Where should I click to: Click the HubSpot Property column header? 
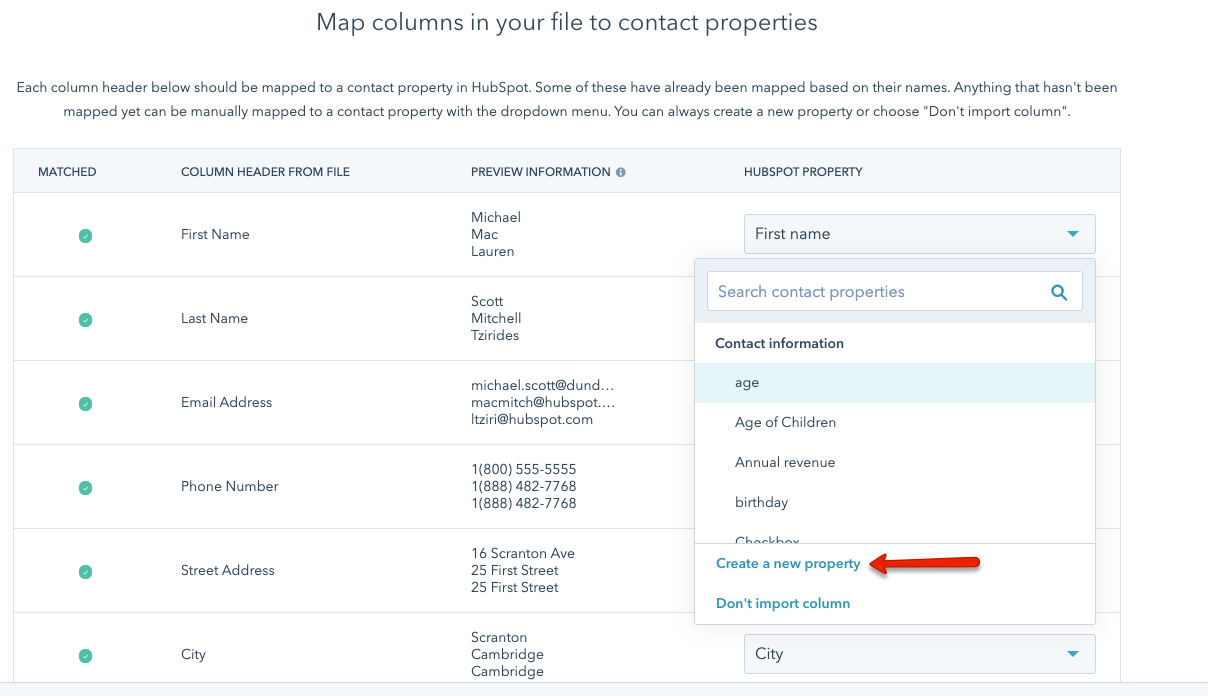[803, 172]
